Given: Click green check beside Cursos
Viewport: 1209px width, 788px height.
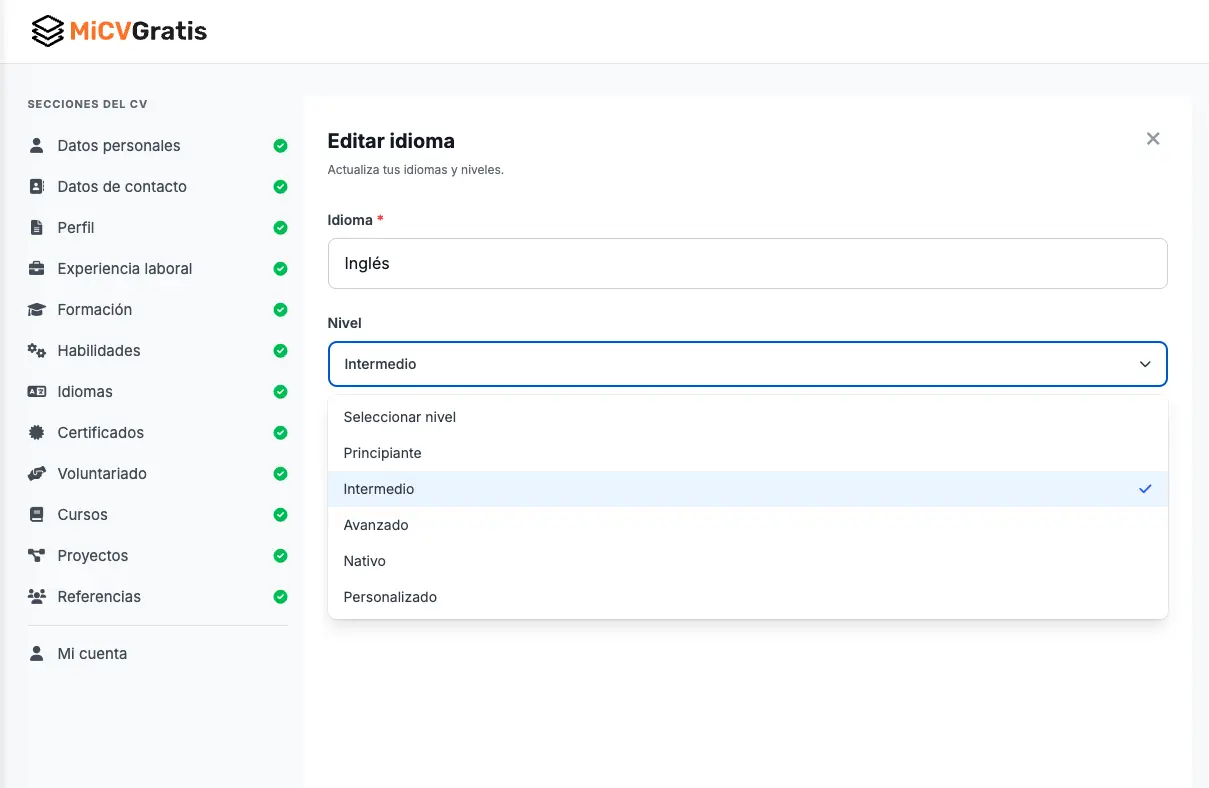Looking at the screenshot, I should tap(280, 515).
